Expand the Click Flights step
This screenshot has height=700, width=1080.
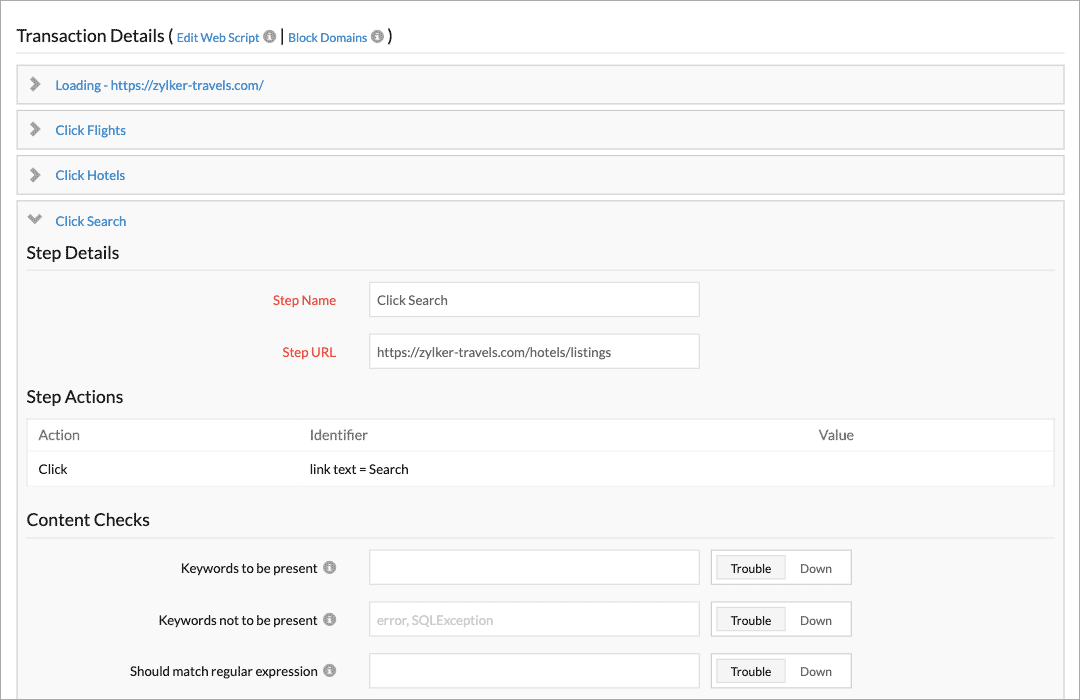click(36, 129)
